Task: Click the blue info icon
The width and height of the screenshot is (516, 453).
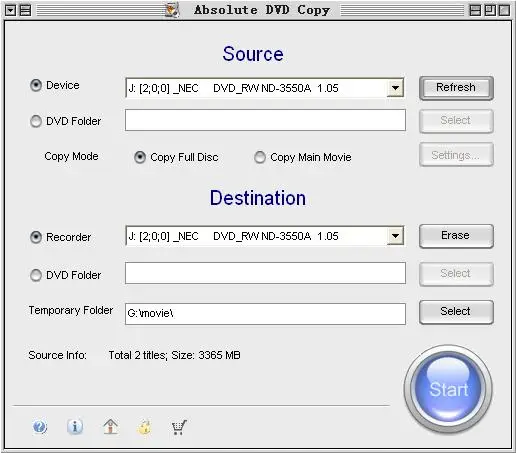Action: [75, 426]
